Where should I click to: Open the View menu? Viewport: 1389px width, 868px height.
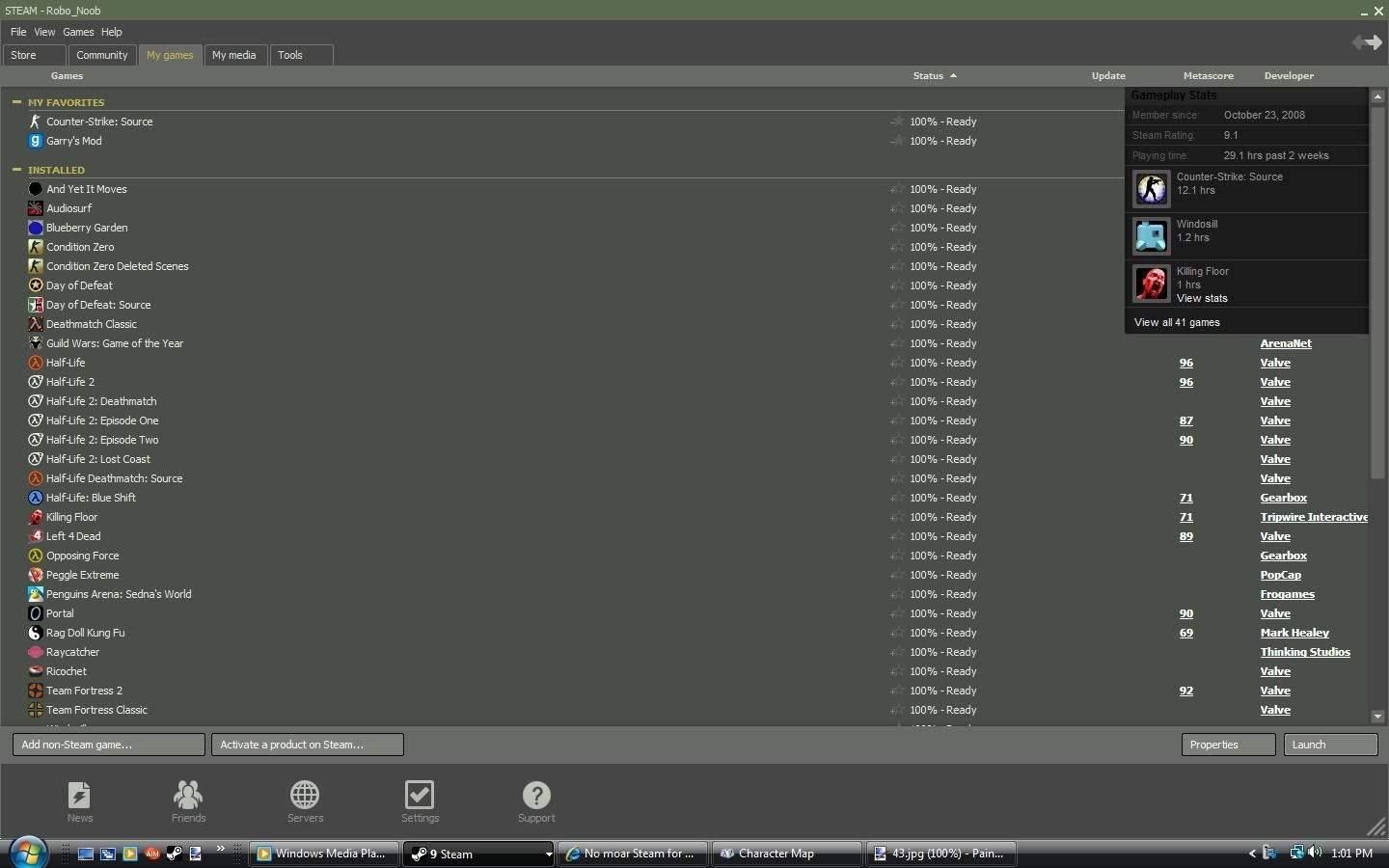(x=44, y=32)
